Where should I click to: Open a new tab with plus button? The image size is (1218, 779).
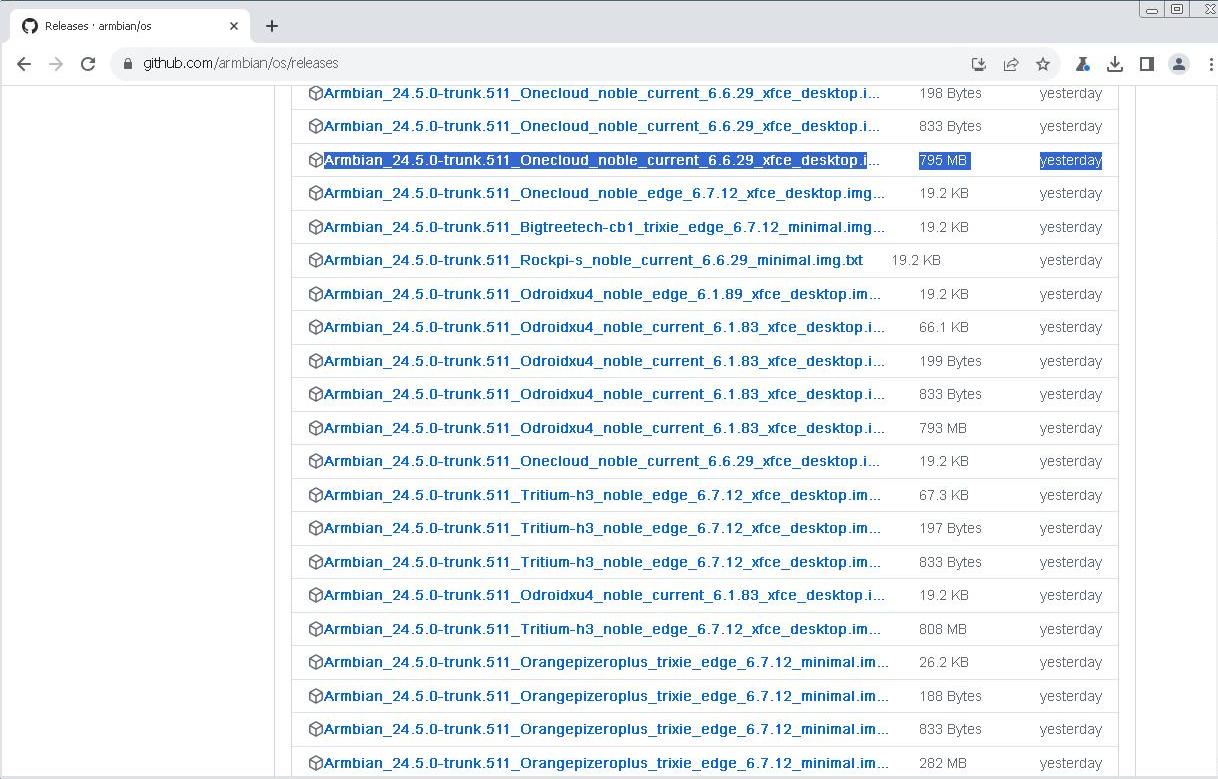pos(272,26)
